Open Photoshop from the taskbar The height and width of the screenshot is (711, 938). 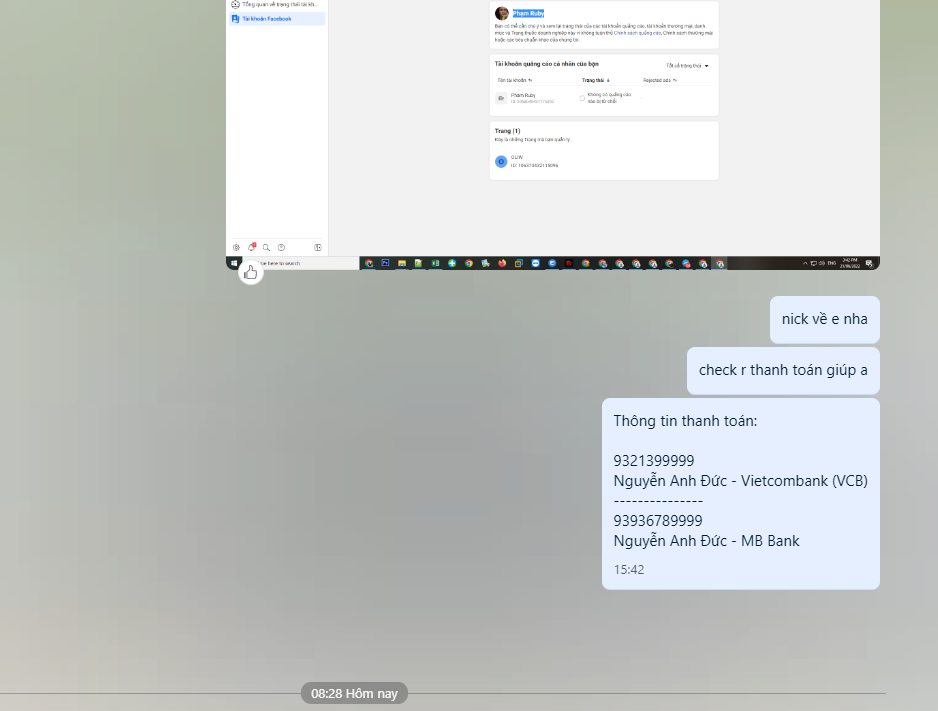click(x=385, y=263)
